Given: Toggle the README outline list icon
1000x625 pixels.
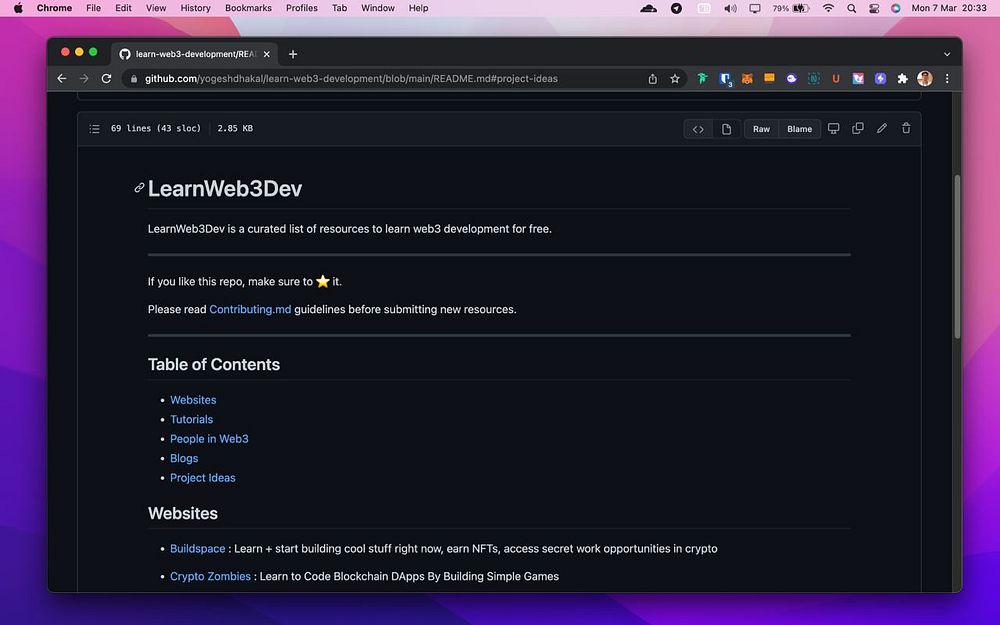Looking at the screenshot, I should [x=94, y=129].
